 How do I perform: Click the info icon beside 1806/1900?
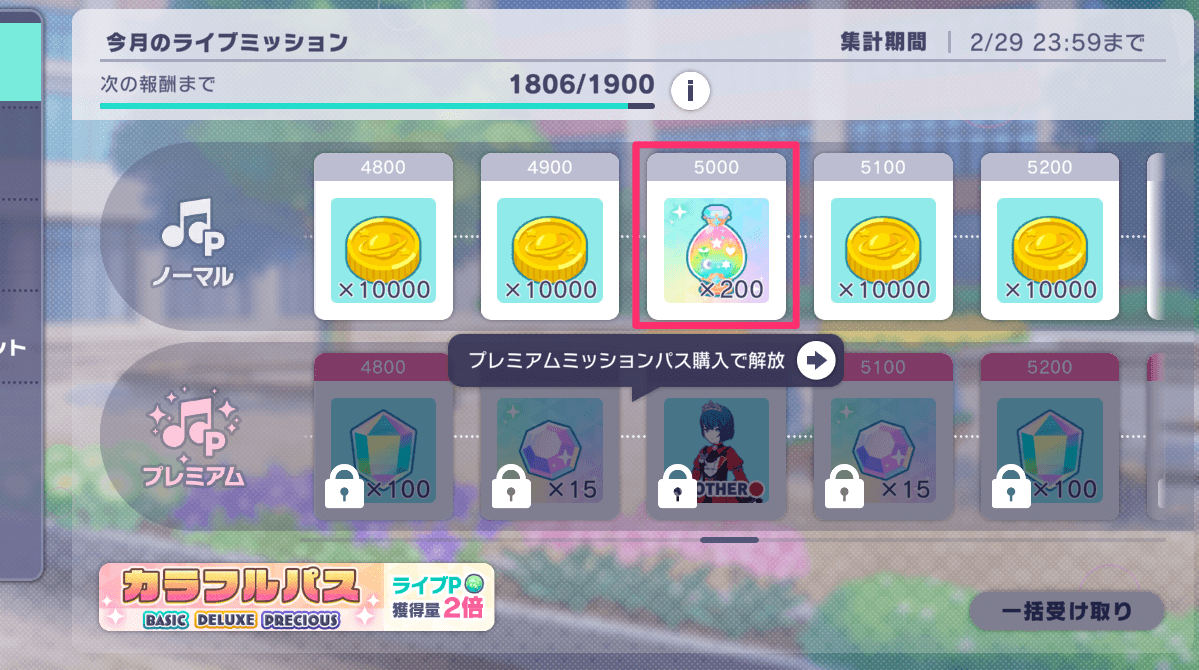point(690,91)
